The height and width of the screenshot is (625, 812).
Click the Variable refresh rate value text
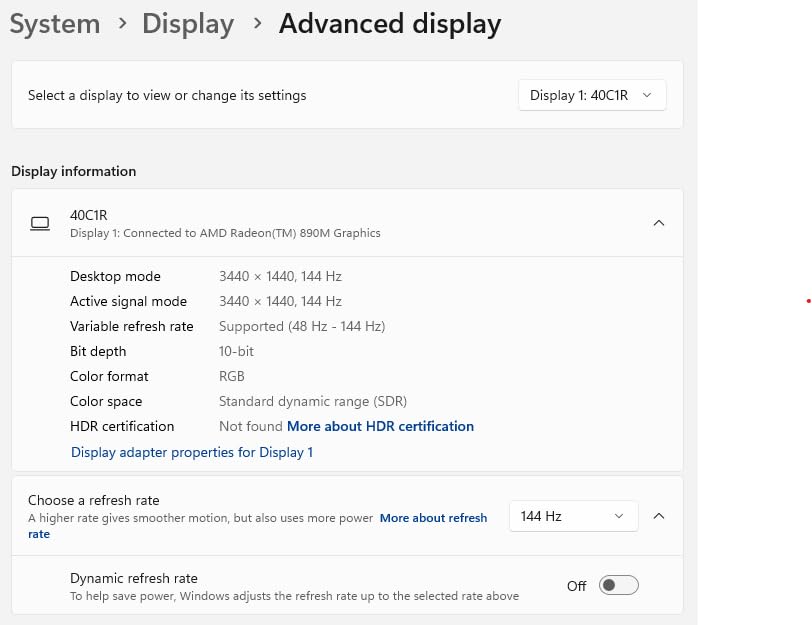301,326
